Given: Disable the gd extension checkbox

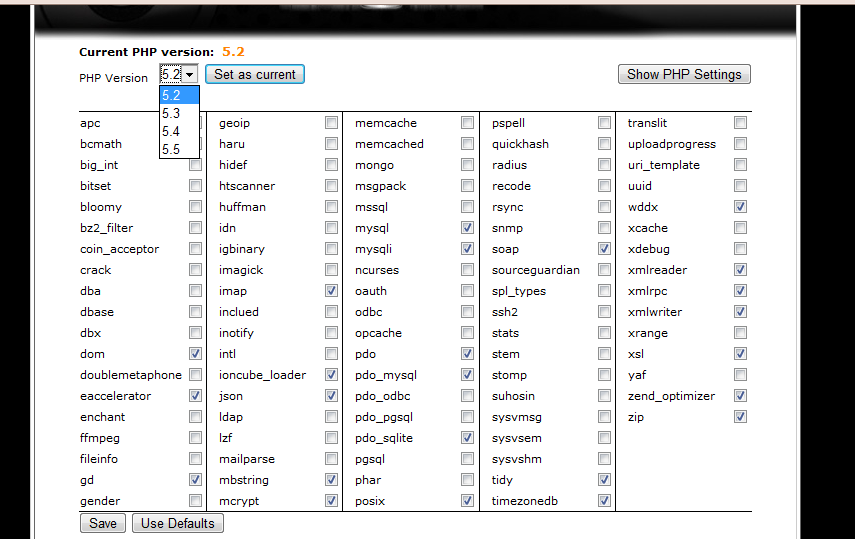Looking at the screenshot, I should [195, 480].
